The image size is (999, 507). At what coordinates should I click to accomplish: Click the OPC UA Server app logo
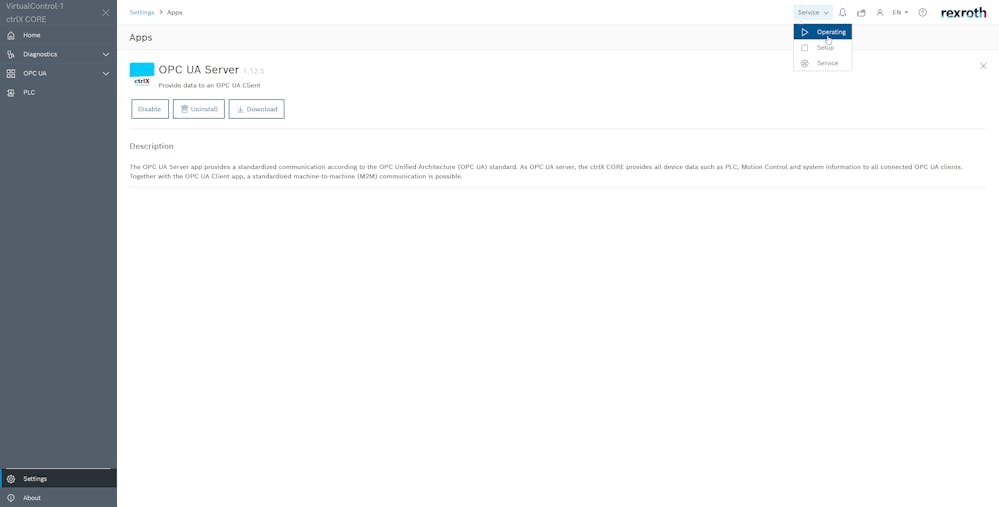(x=142, y=75)
